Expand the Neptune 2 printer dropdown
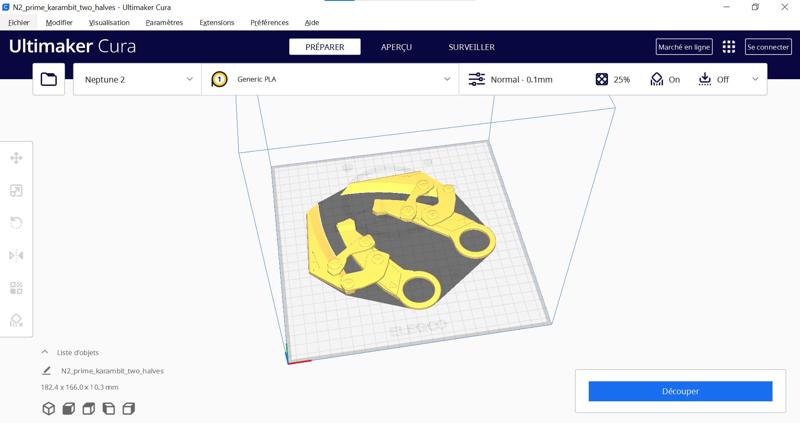The height and width of the screenshot is (423, 800). coord(138,79)
